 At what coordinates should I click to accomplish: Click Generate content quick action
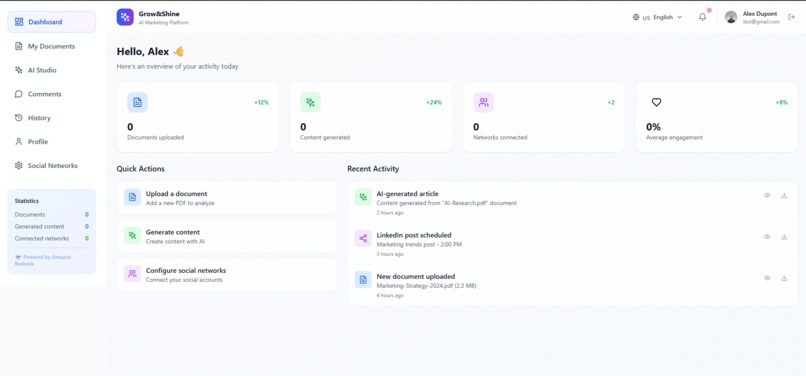click(x=227, y=236)
